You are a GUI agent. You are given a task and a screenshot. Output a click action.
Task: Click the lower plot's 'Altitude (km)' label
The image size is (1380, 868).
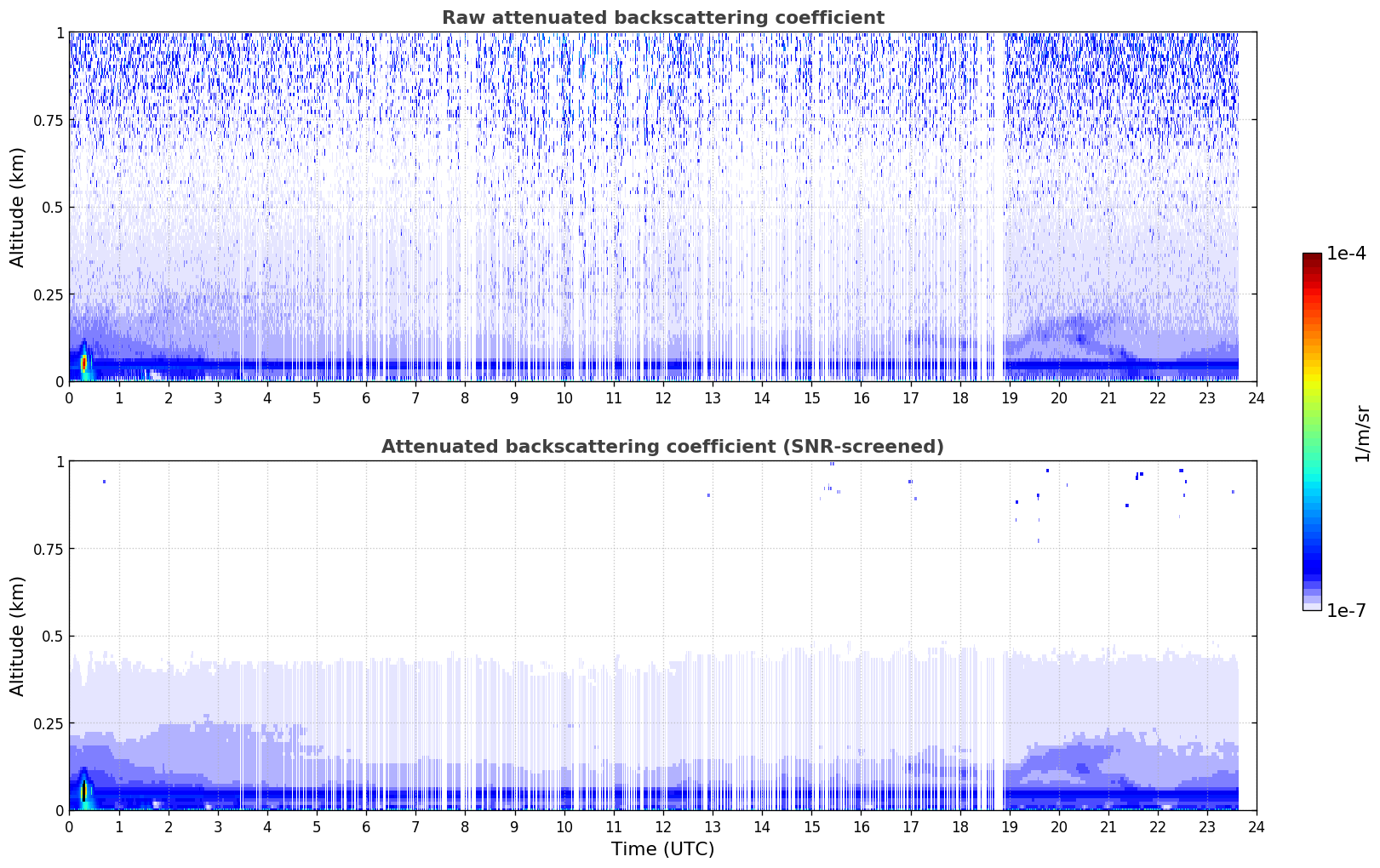tap(18, 636)
